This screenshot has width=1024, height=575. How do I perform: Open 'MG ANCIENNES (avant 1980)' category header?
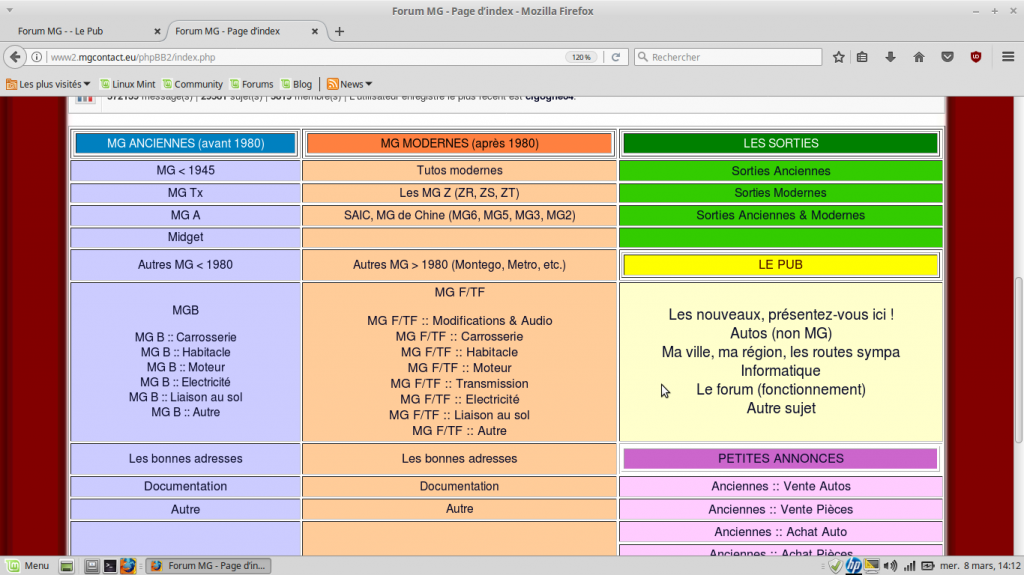(x=185, y=143)
